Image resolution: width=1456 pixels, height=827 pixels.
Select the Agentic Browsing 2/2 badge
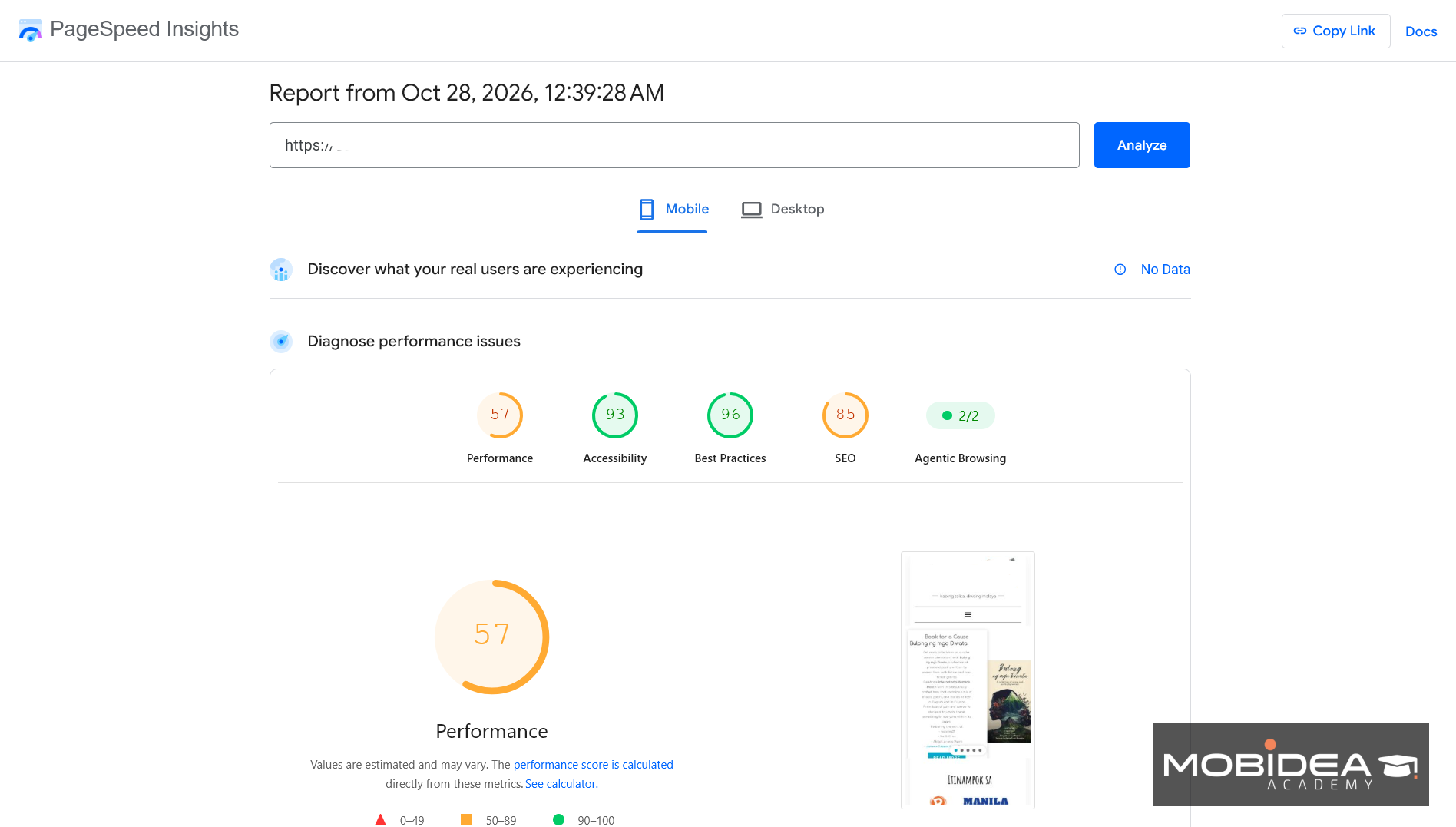[960, 415]
